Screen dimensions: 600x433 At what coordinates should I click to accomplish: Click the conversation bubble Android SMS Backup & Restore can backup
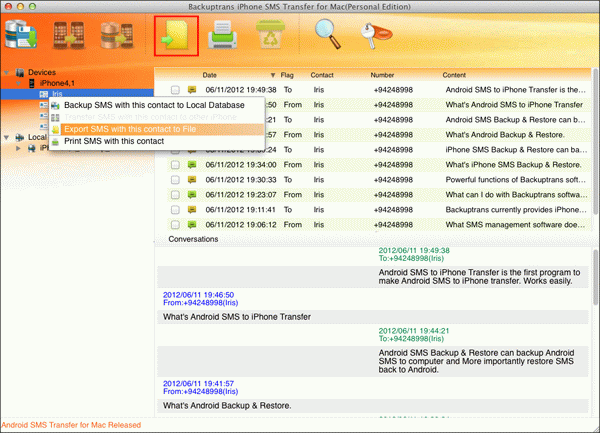coord(373,361)
